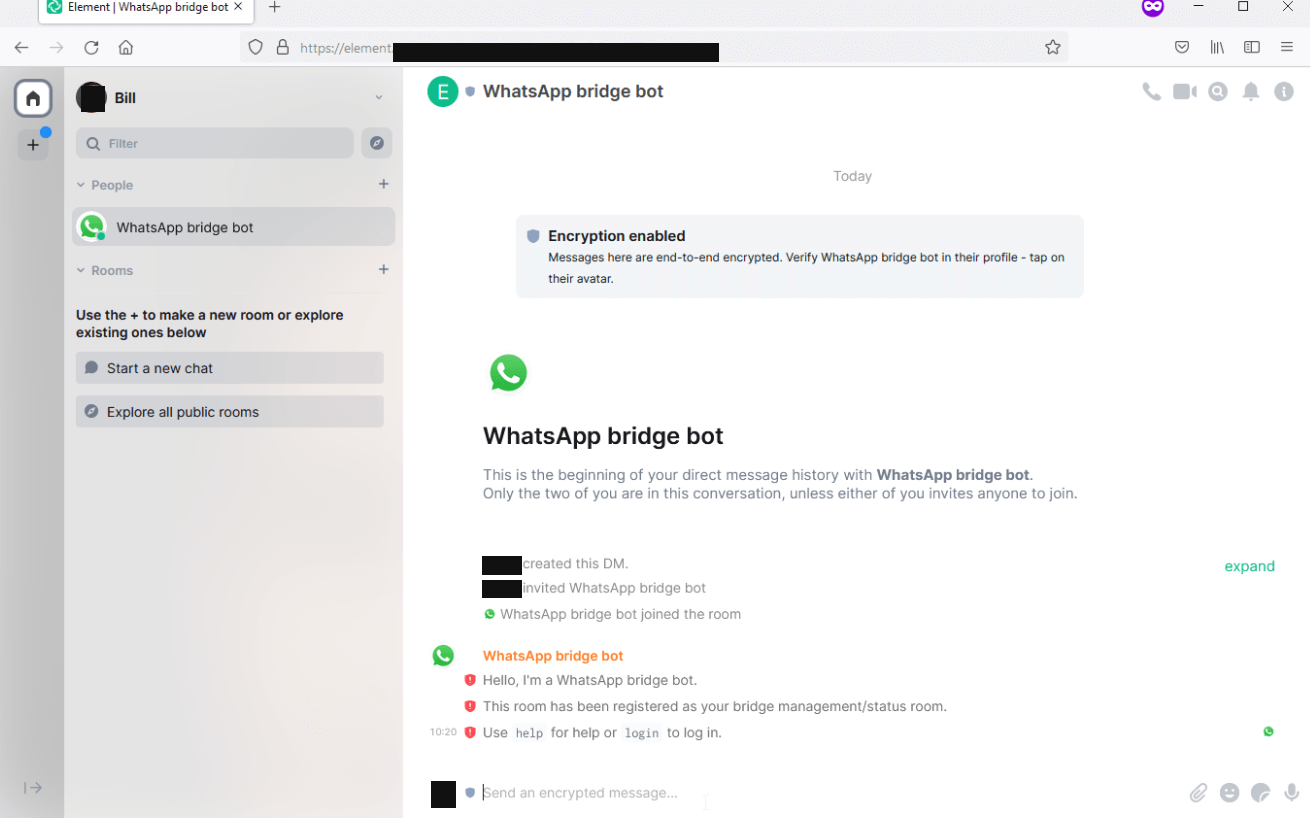This screenshot has height=822, width=1310.
Task: Attach a file using the paperclip icon
Action: point(1198,793)
